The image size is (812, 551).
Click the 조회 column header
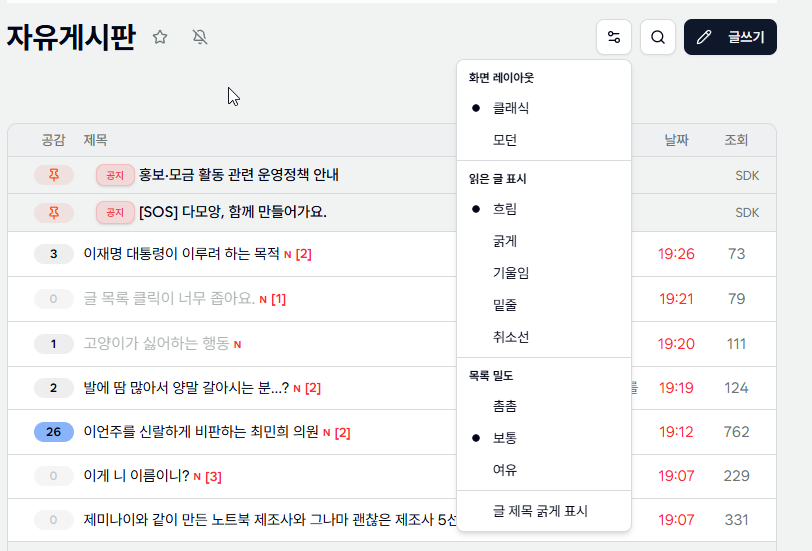click(x=736, y=140)
